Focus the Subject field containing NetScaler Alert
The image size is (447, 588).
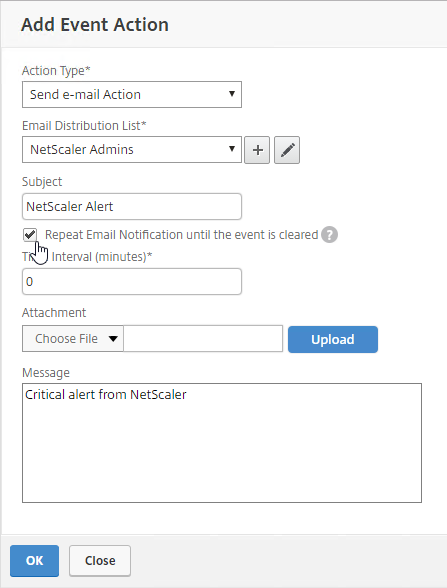pyautogui.click(x=132, y=207)
